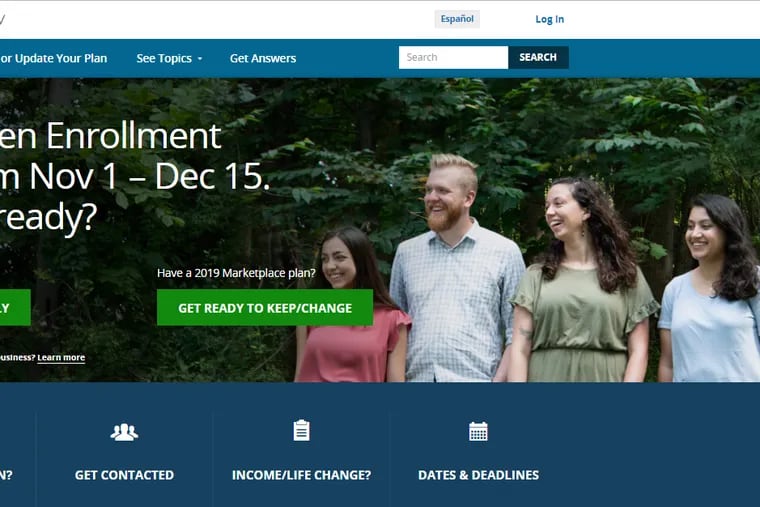
Task: Click the Get Ready to Keep/Change button
Action: click(265, 308)
